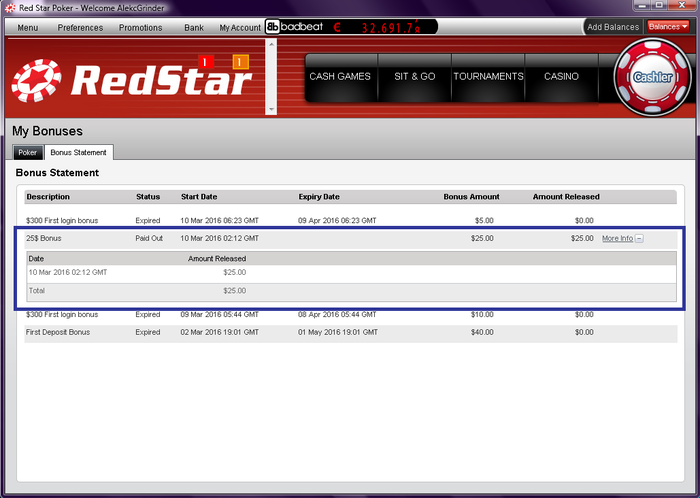This screenshot has width=700, height=498.
Task: Click the Description column header
Action: pyautogui.click(x=48, y=197)
